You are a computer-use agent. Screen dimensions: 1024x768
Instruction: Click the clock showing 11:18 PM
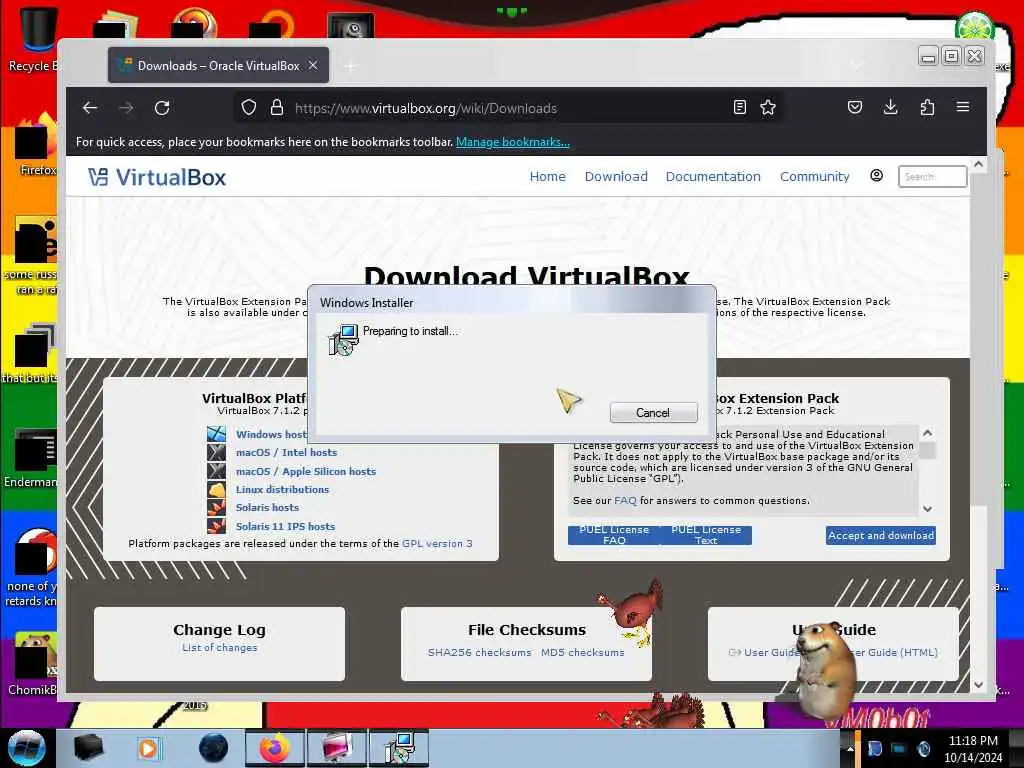[973, 749]
